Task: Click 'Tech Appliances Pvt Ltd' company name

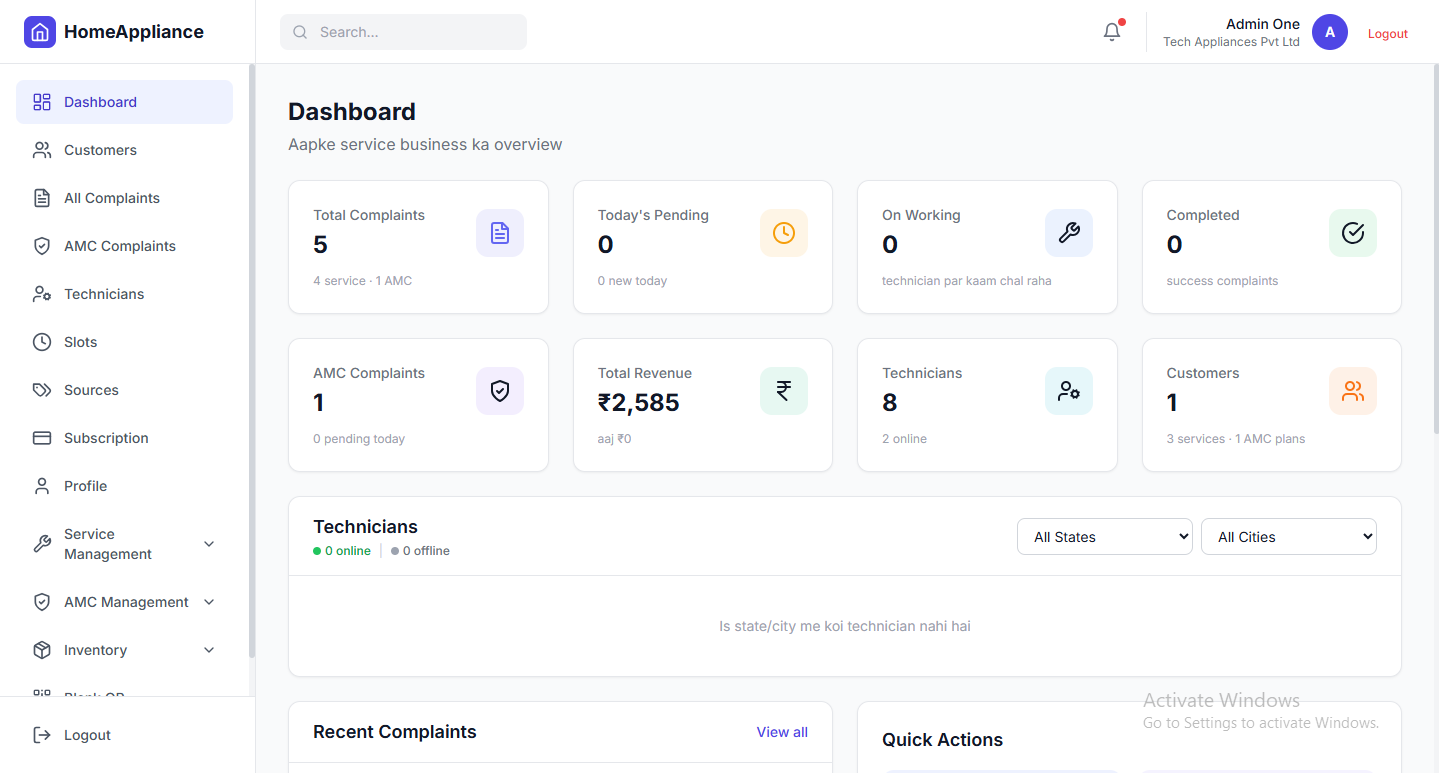Action: (x=1231, y=42)
